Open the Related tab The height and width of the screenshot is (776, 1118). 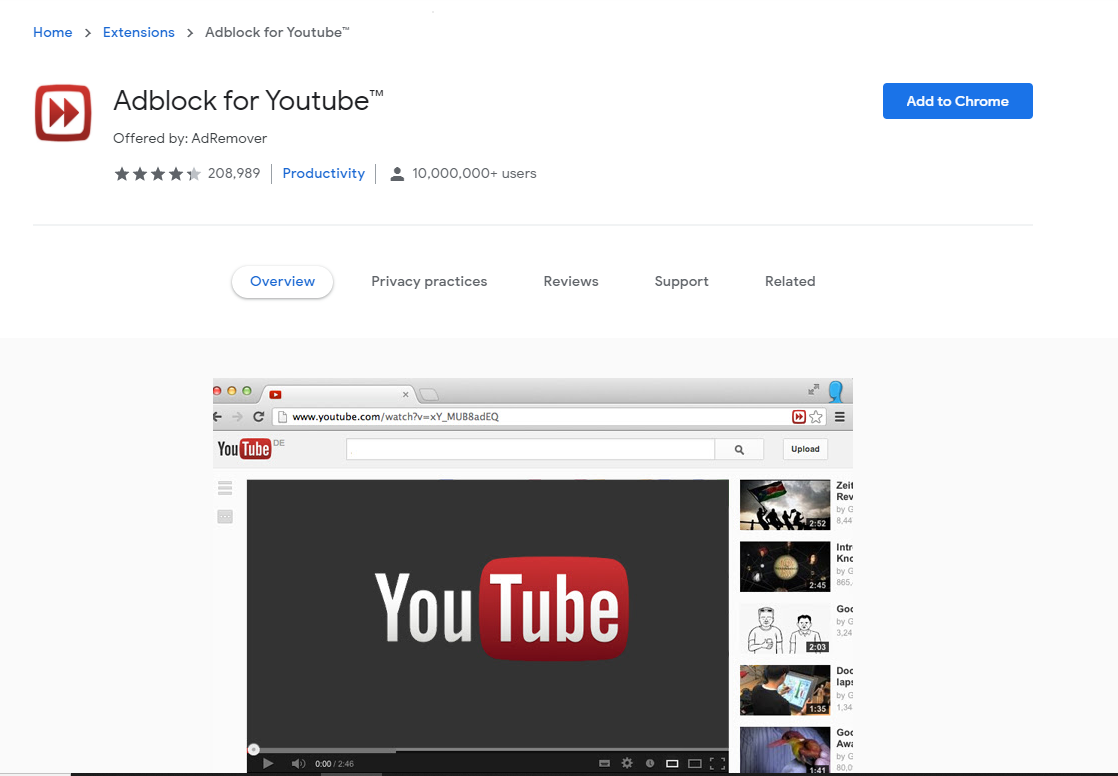coord(790,282)
